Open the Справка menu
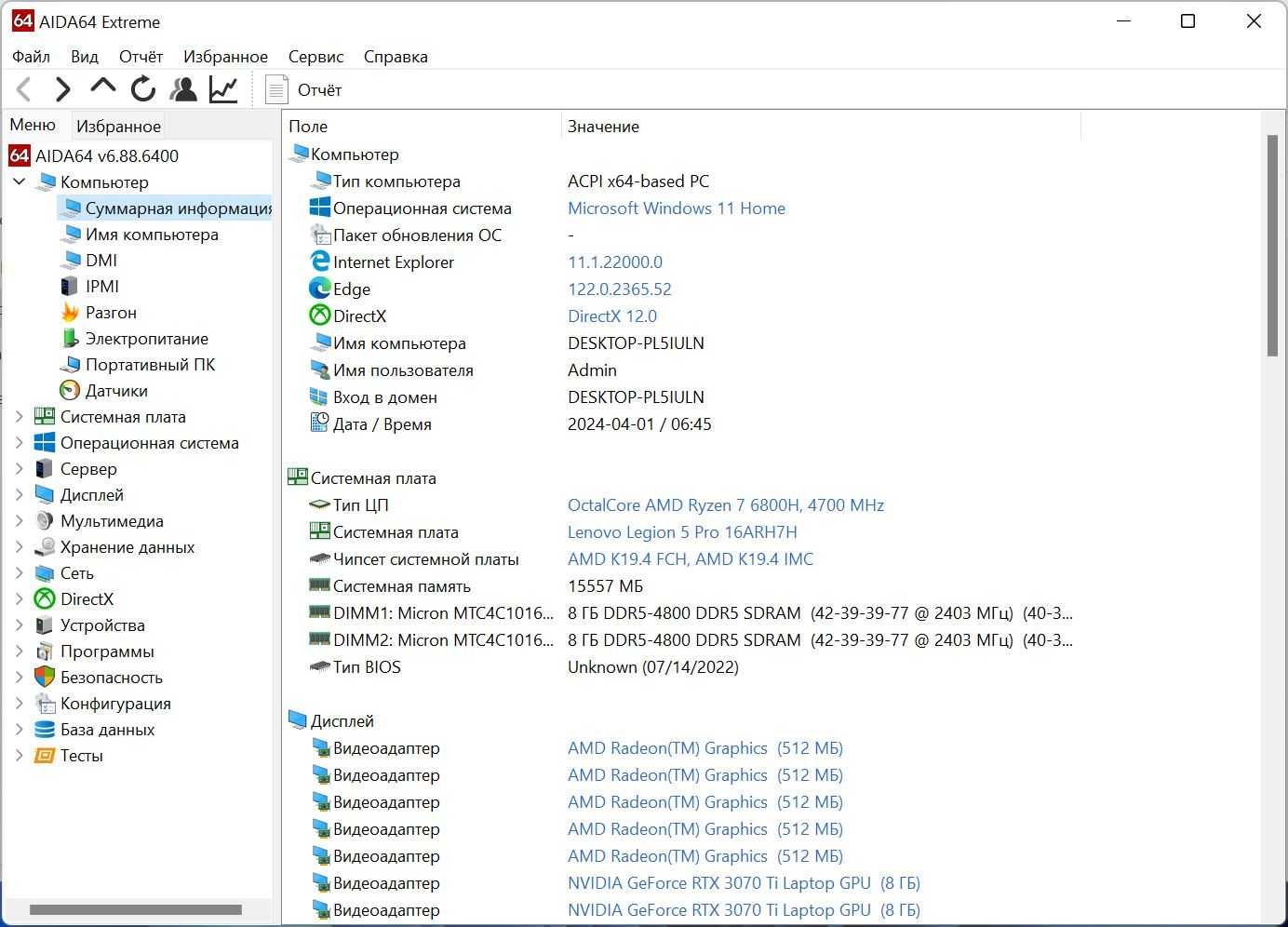The width and height of the screenshot is (1288, 927). [396, 57]
